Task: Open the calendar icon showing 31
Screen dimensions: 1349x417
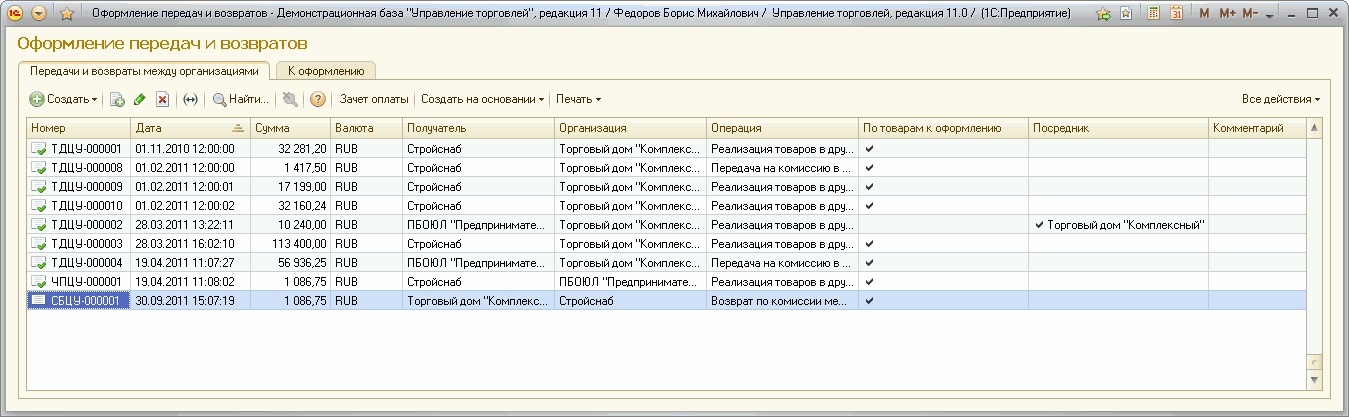Action: click(x=1176, y=14)
